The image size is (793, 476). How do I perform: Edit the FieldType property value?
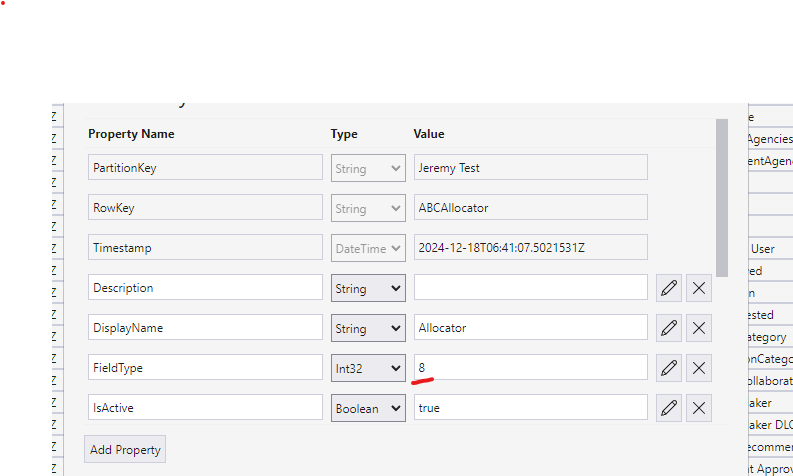click(x=669, y=368)
